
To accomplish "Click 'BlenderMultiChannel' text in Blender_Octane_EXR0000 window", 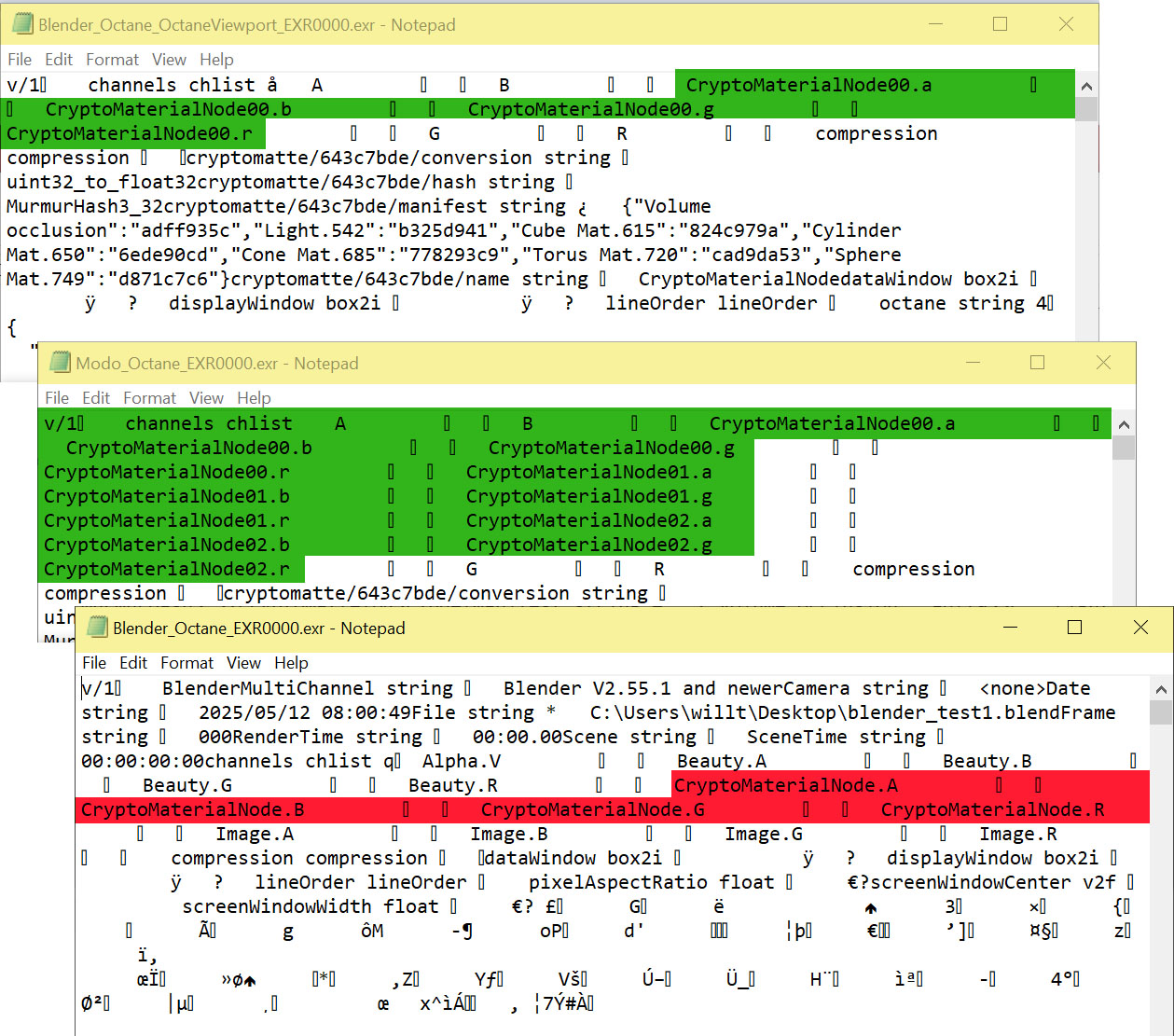I will coord(268,688).
